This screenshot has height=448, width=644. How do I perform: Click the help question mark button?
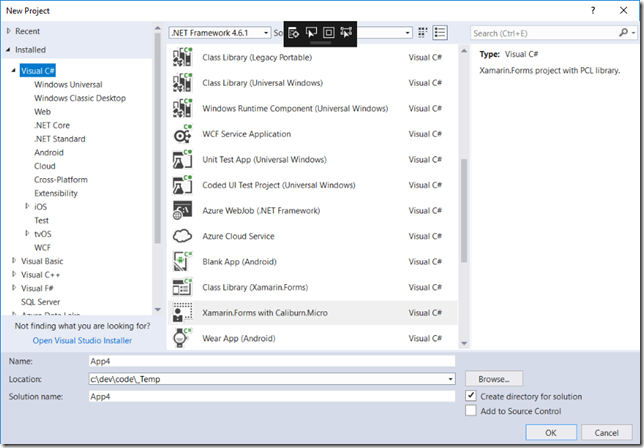click(x=593, y=11)
